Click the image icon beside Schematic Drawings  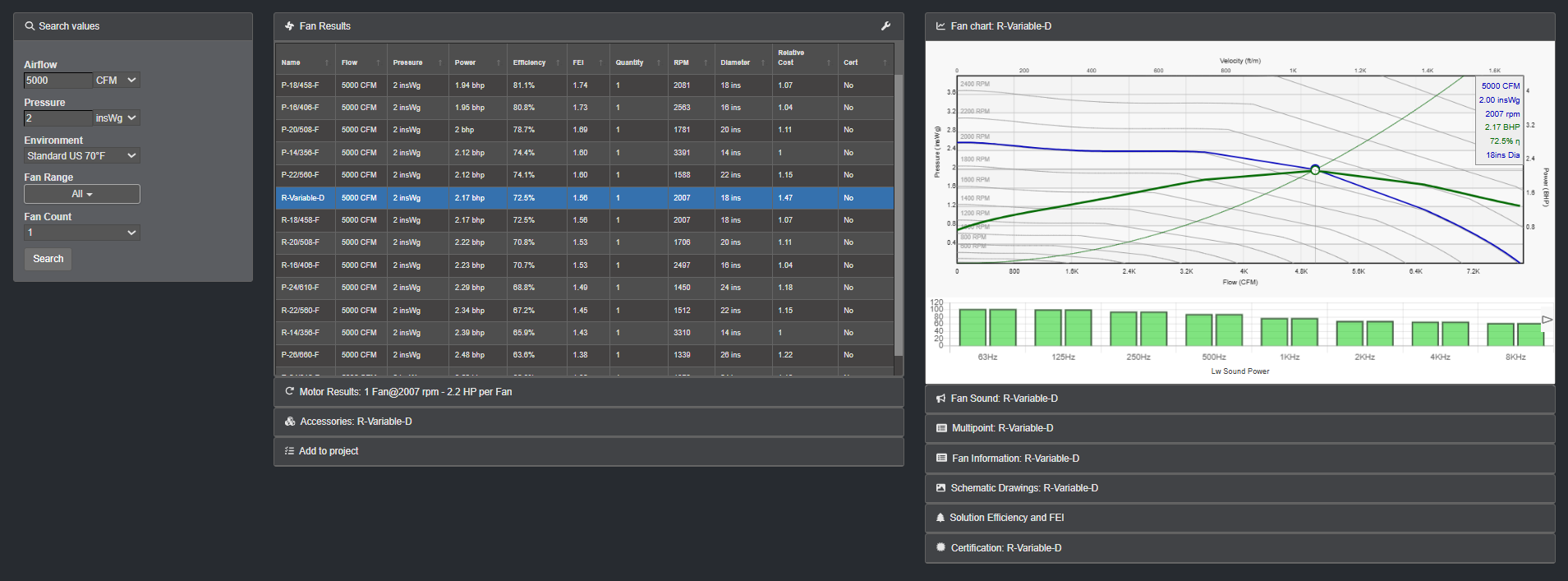pyautogui.click(x=940, y=488)
